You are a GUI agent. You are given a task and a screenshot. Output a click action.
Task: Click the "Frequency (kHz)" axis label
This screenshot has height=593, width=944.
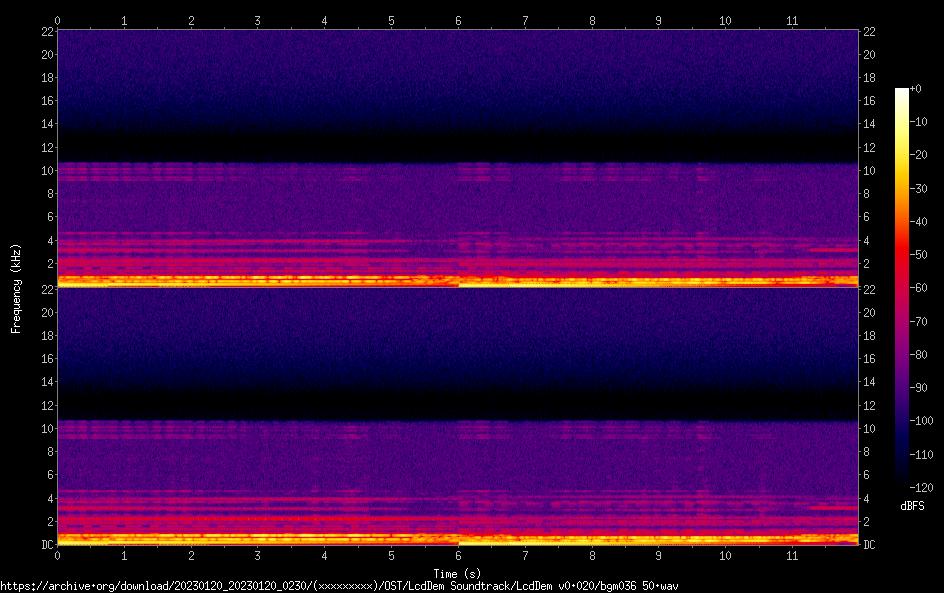click(16, 288)
